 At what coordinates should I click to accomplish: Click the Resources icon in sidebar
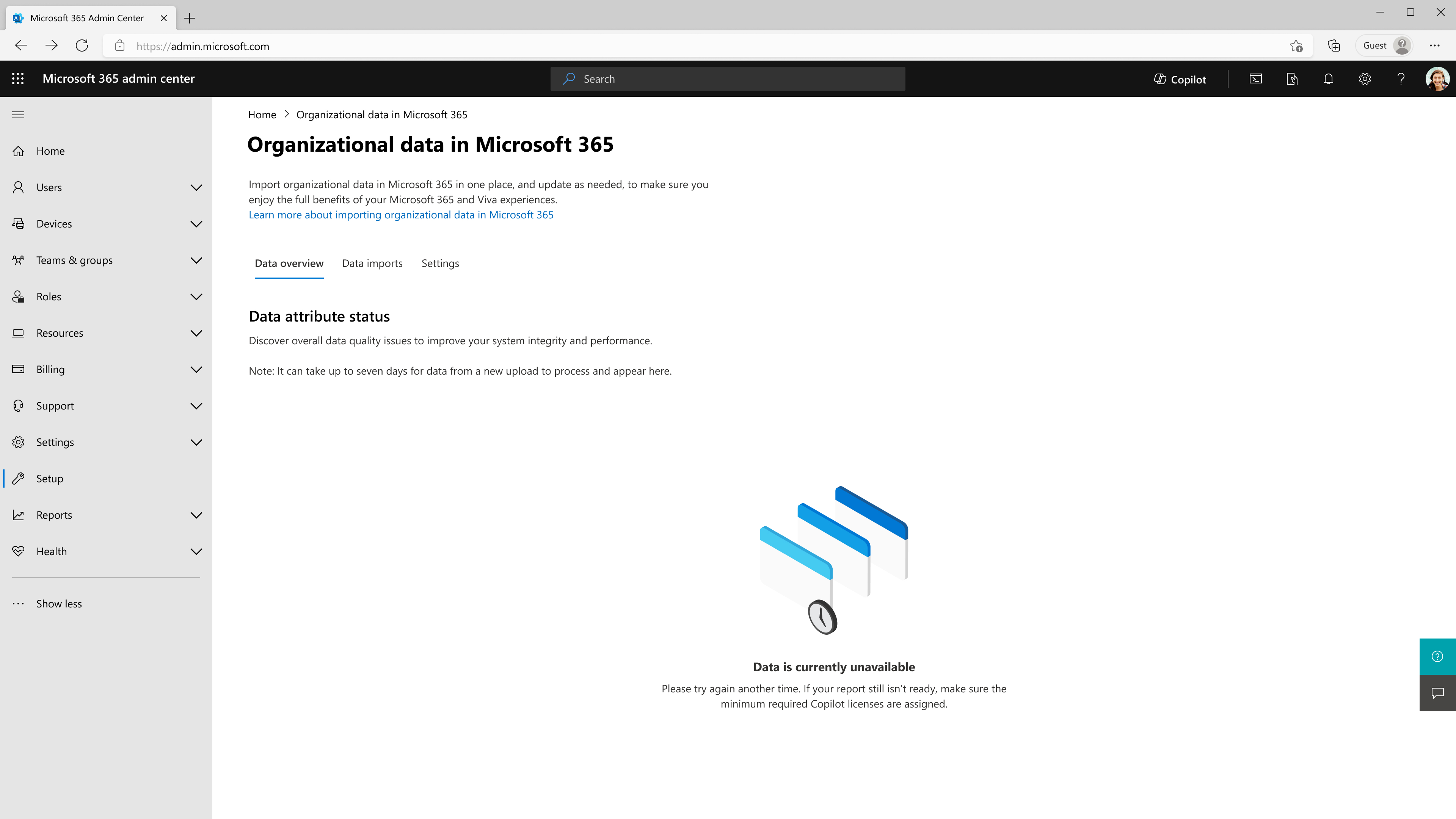pyautogui.click(x=18, y=333)
